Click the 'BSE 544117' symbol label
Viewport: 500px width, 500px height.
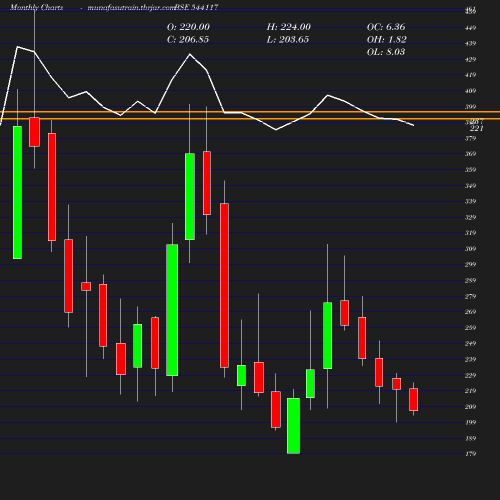[196, 7]
